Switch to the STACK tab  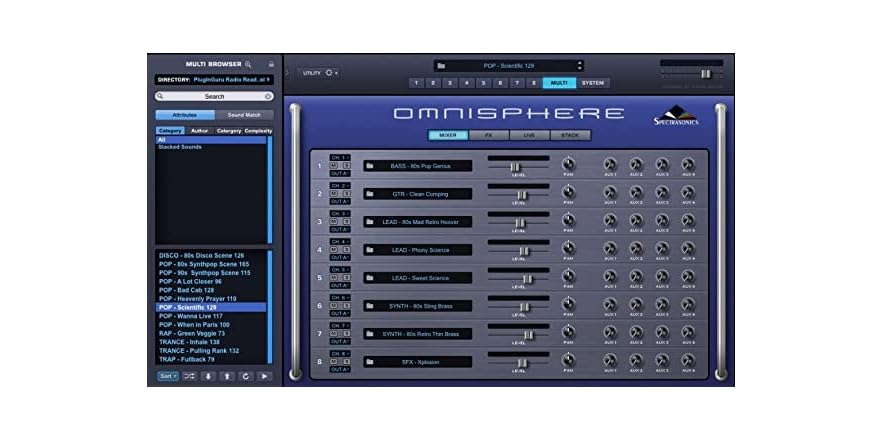(x=570, y=136)
